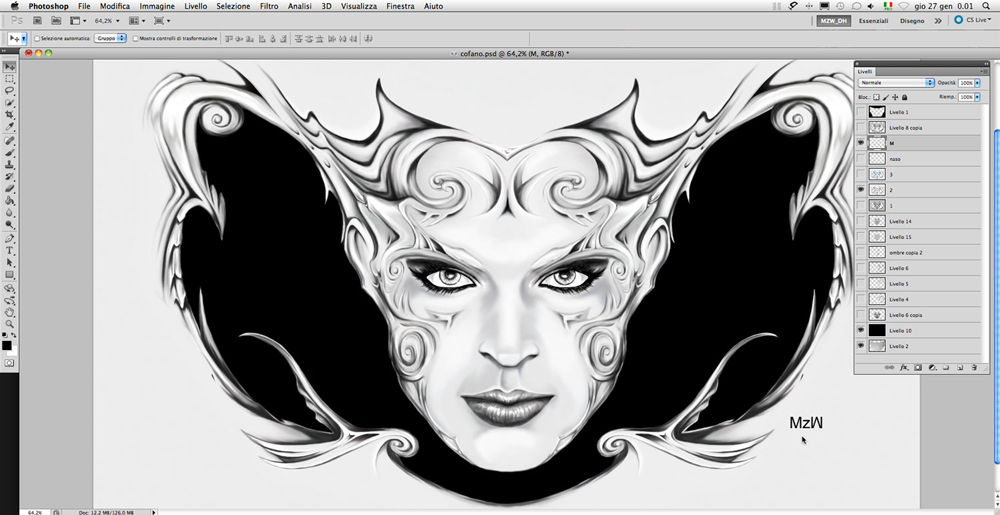Add layer style with fx icon

(x=903, y=367)
